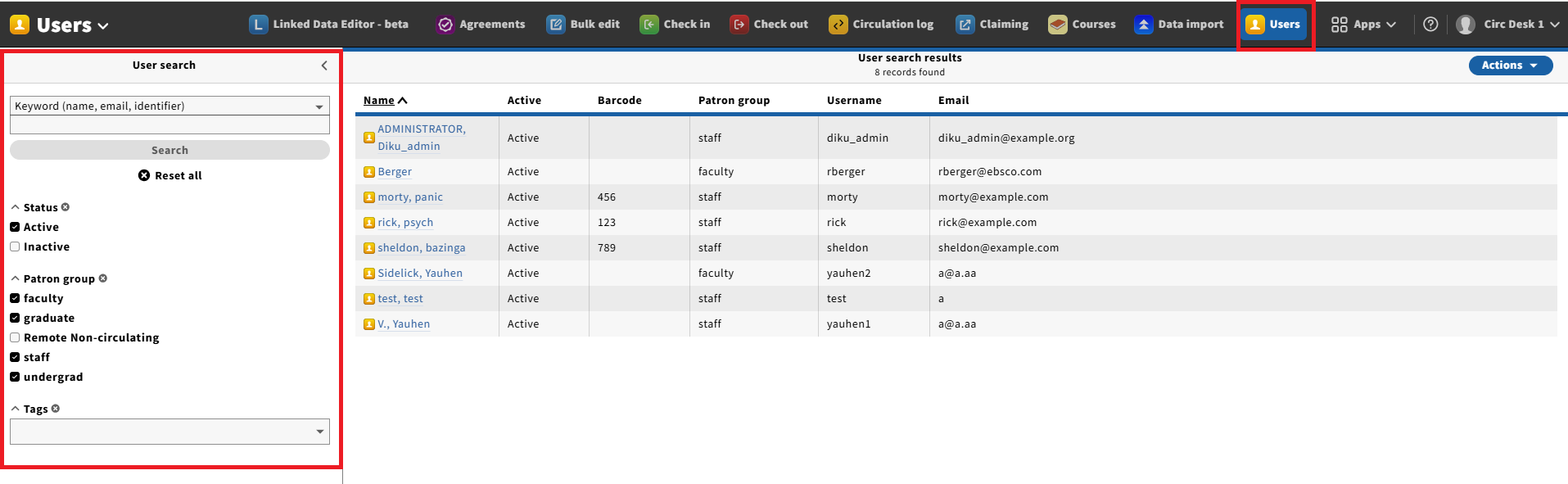The image size is (1568, 484).
Task: Open the Data import app icon
Action: coord(1143,25)
